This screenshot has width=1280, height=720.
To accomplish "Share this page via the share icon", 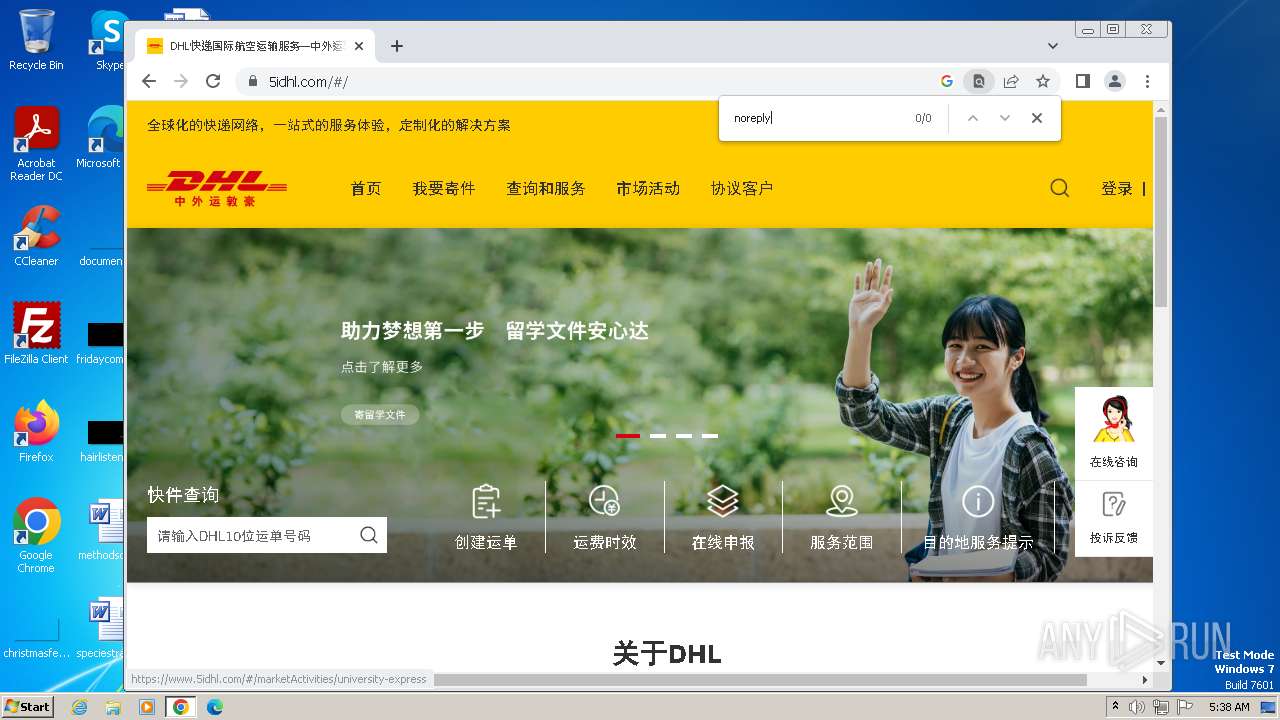I will tap(1011, 81).
